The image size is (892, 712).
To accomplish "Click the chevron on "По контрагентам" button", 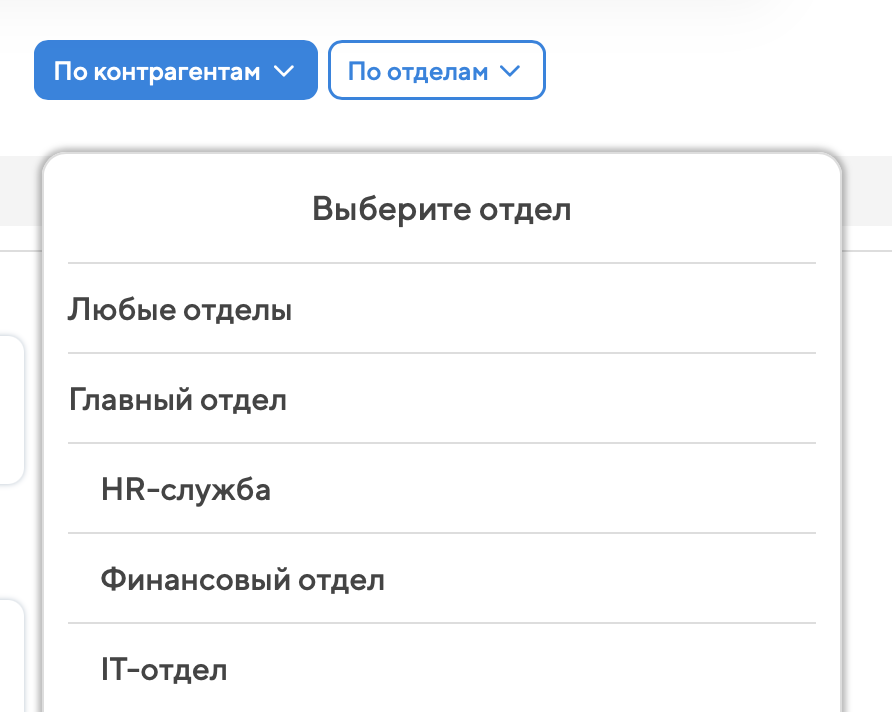I will click(x=284, y=71).
